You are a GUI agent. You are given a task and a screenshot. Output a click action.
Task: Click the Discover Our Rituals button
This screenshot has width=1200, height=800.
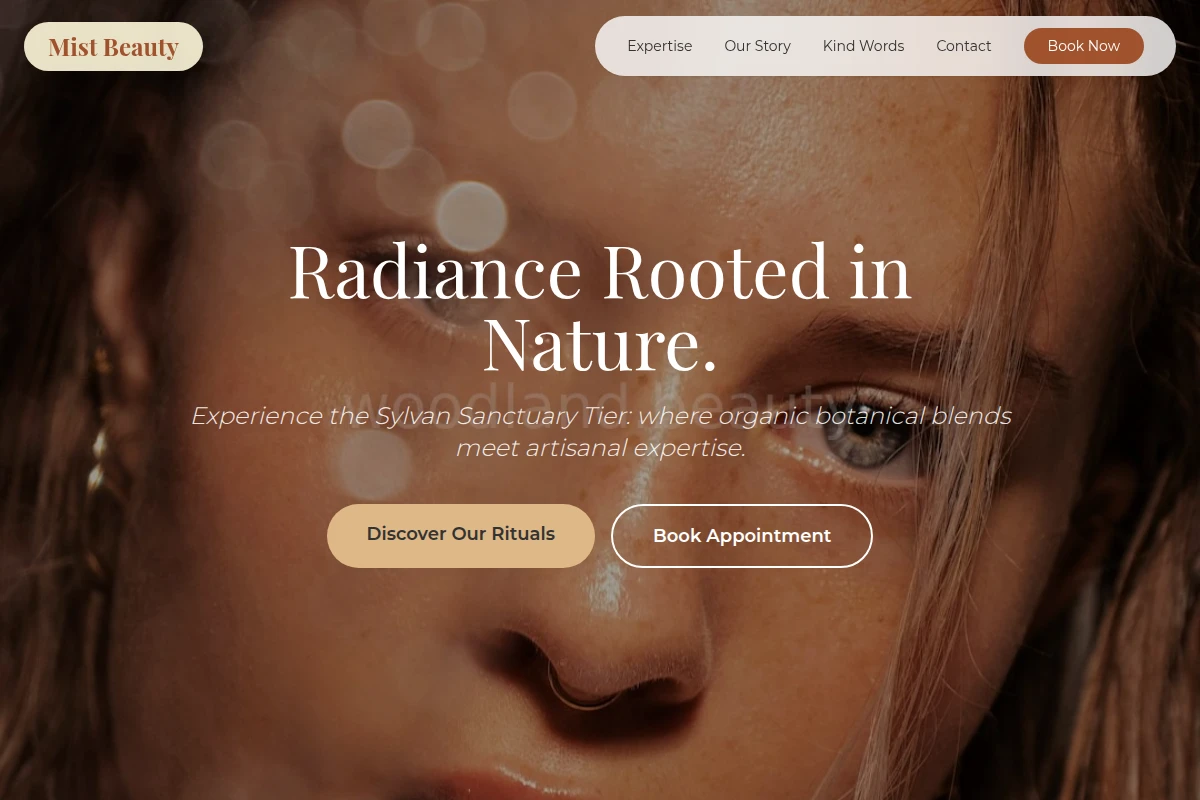click(x=461, y=535)
